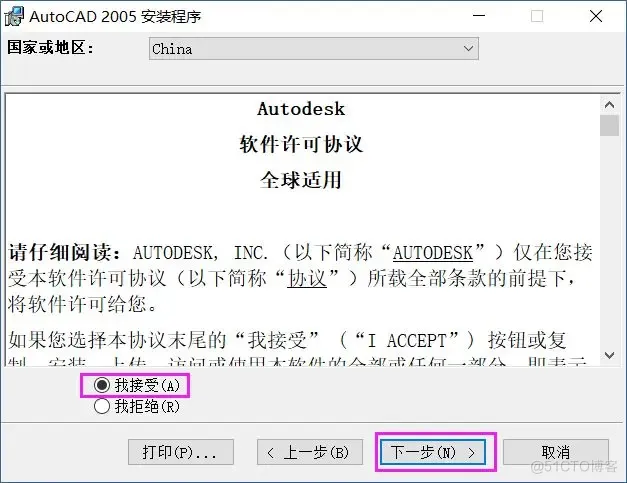Click the 取消 button

555,452
